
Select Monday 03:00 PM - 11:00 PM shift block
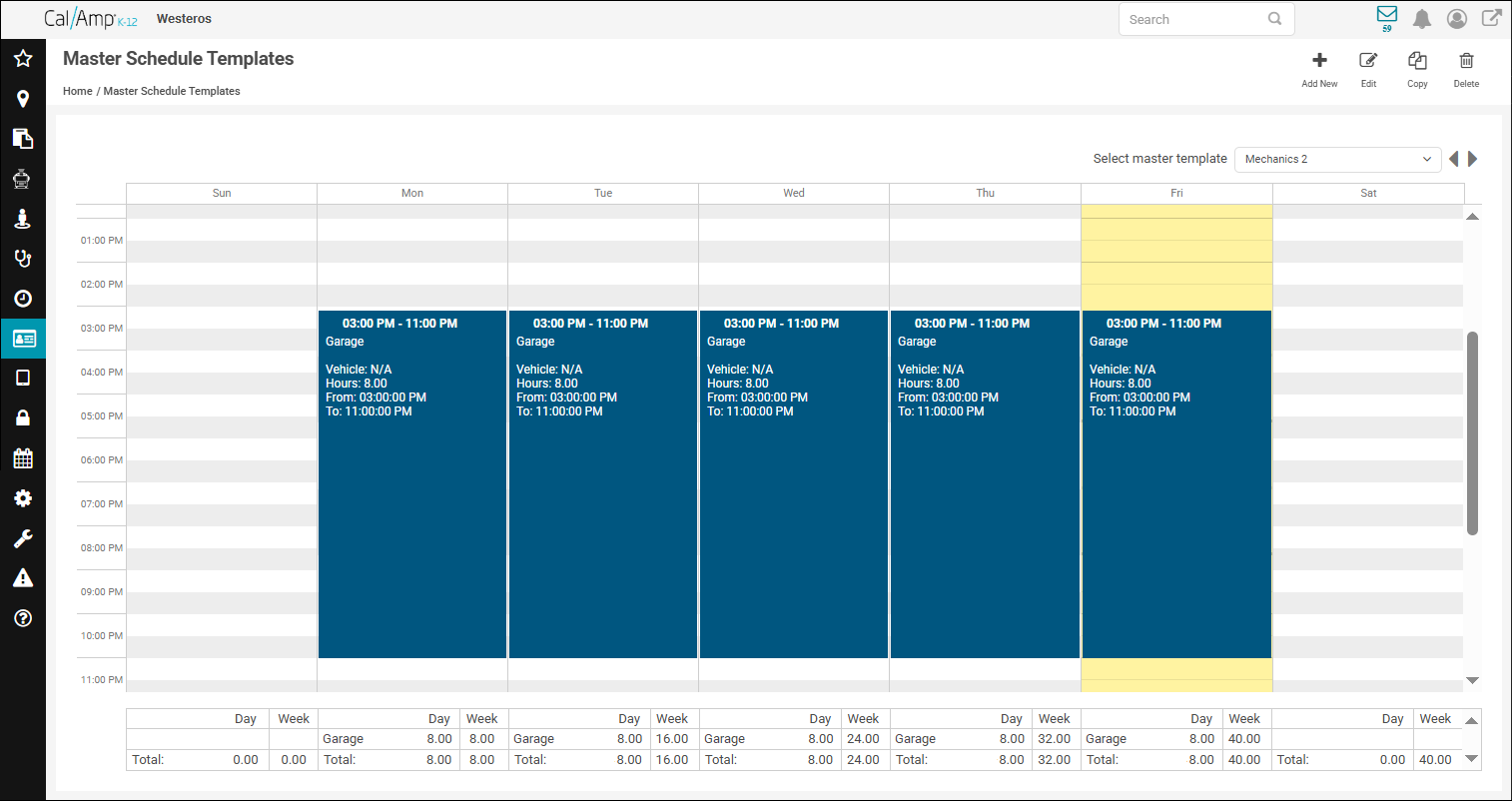[x=412, y=484]
